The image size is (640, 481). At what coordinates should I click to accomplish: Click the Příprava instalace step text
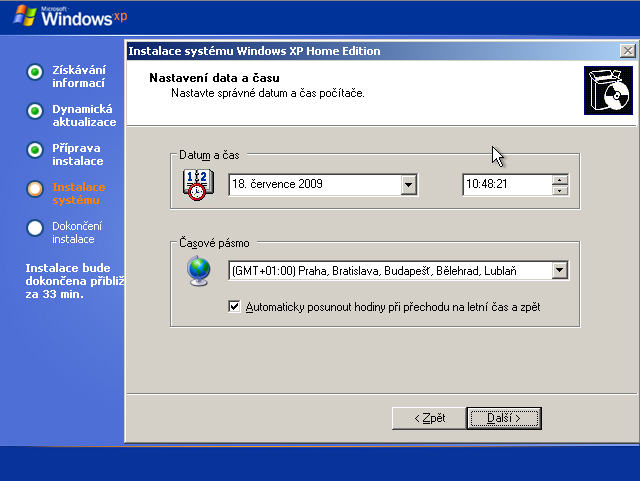pos(78,154)
